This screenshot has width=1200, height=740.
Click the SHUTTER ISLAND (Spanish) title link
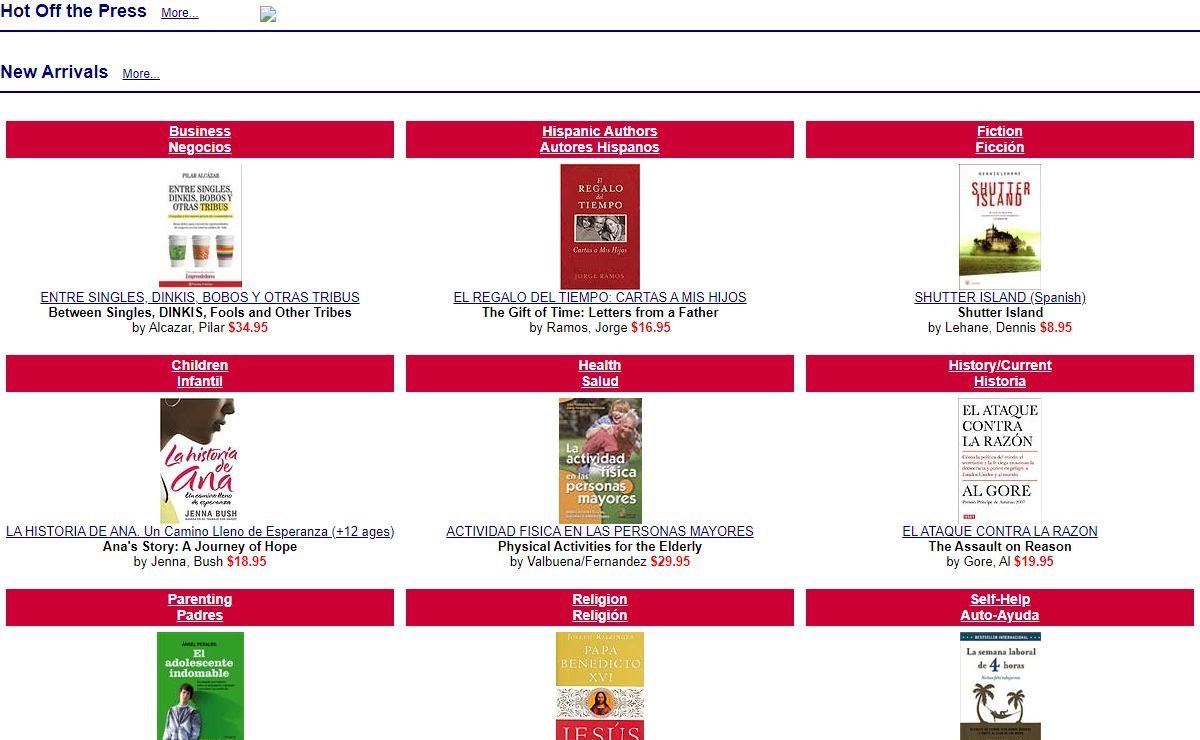pyautogui.click(x=1000, y=297)
